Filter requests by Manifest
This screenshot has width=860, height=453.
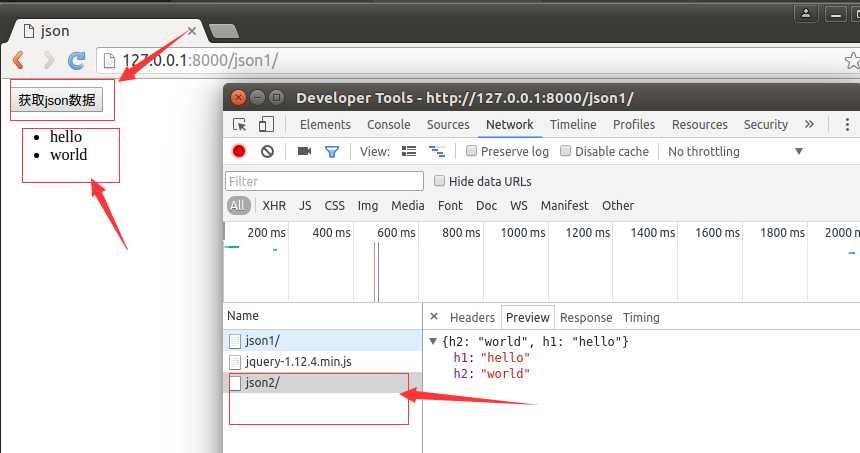564,206
